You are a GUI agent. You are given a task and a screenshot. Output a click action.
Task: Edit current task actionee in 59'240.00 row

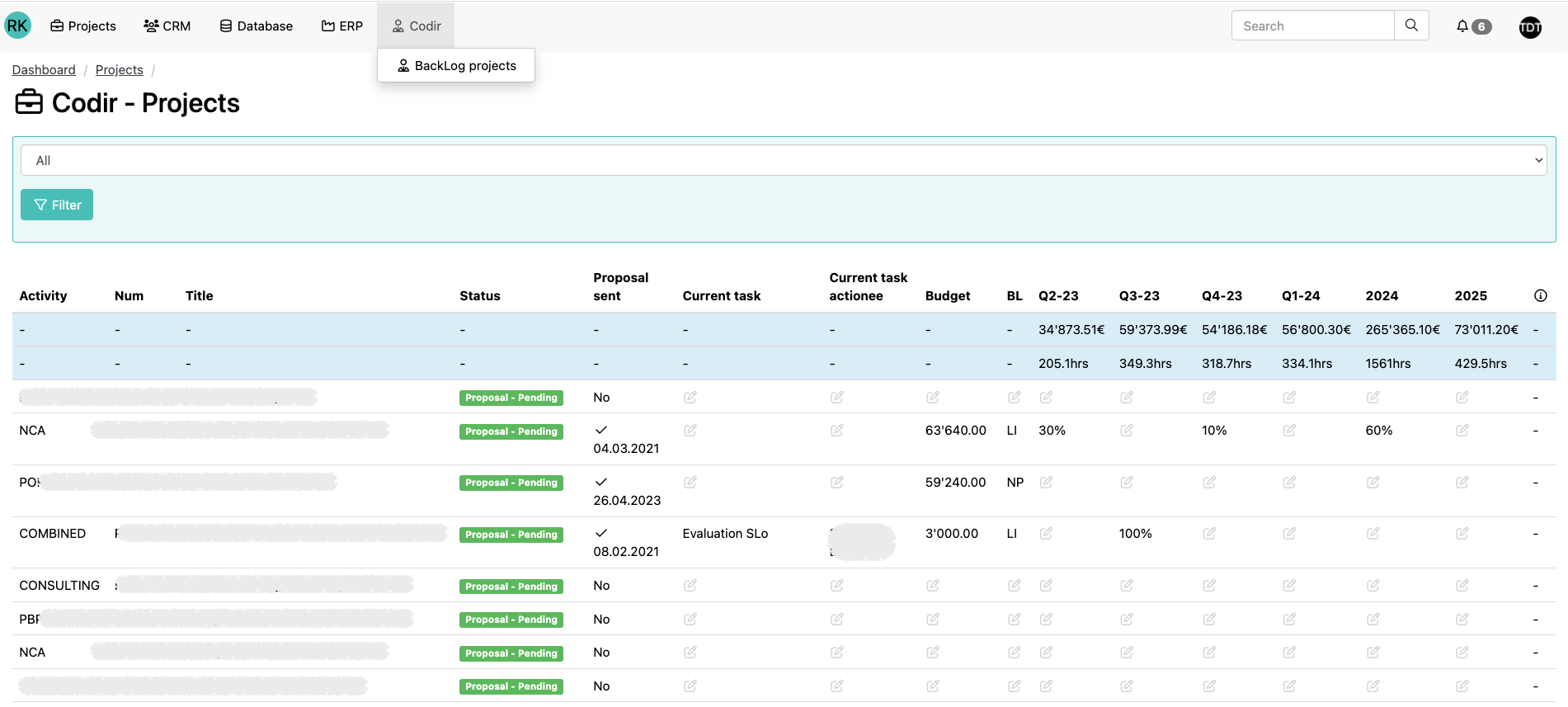click(837, 483)
